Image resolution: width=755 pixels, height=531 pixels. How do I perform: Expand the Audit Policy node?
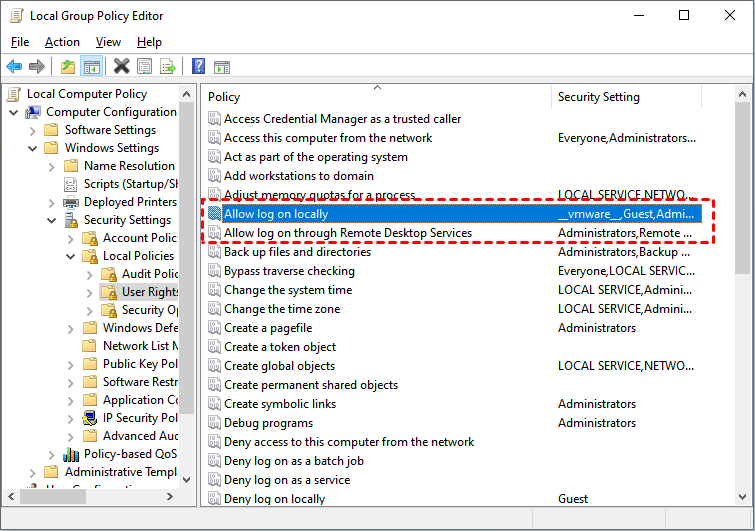[x=90, y=275]
